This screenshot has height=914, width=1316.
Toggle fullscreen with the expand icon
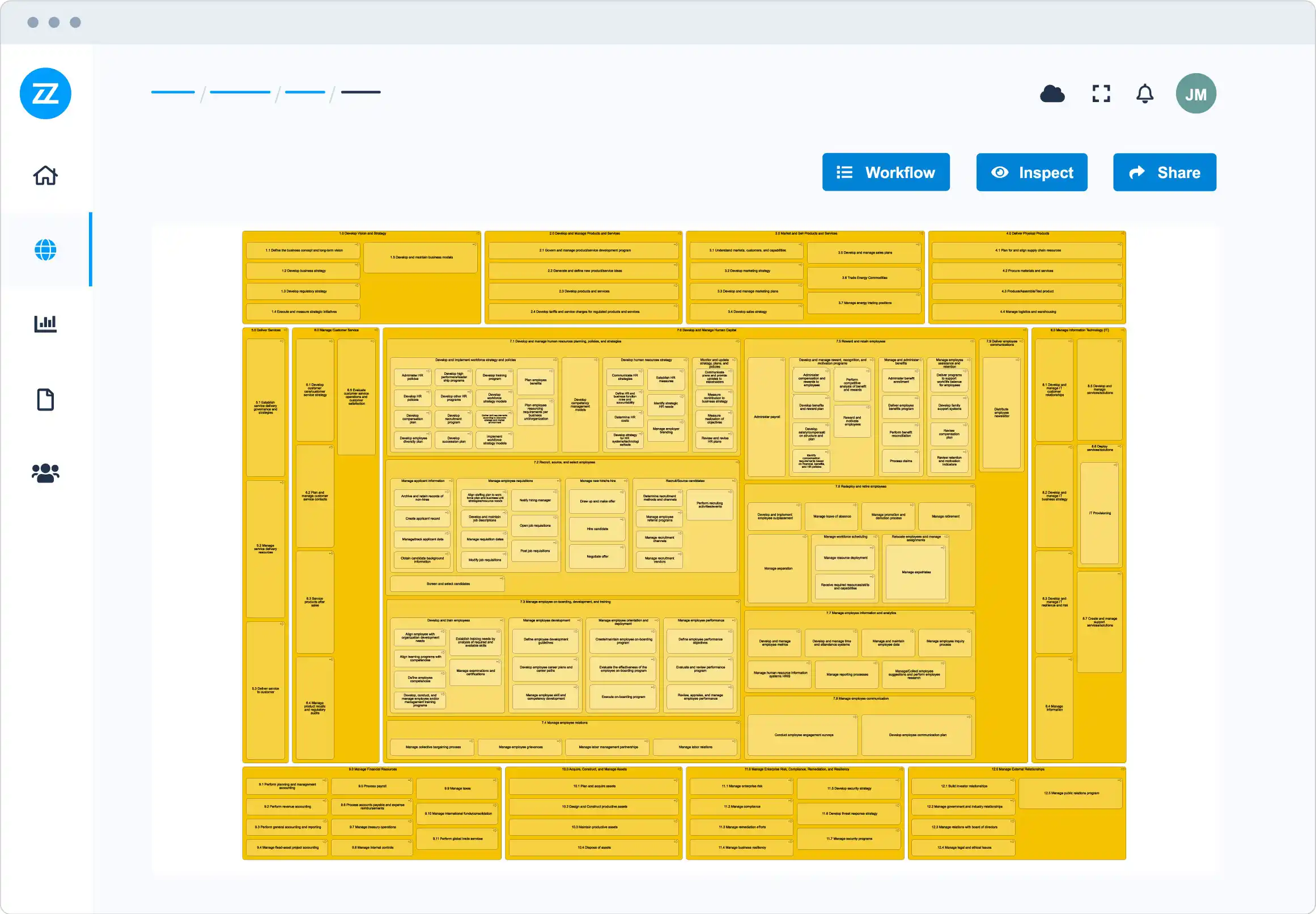tap(1101, 94)
